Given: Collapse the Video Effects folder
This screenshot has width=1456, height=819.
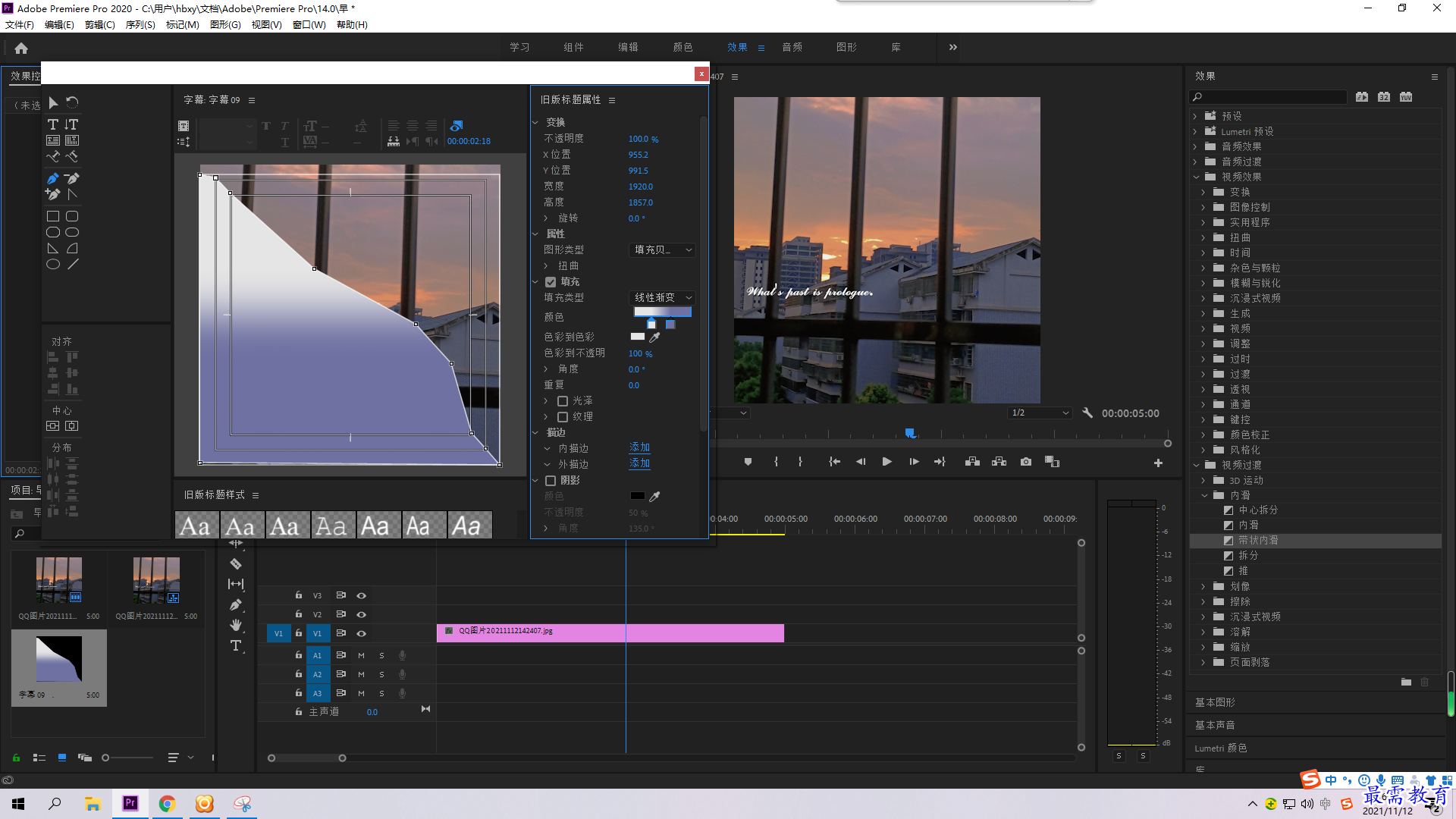Looking at the screenshot, I should coord(1196,177).
